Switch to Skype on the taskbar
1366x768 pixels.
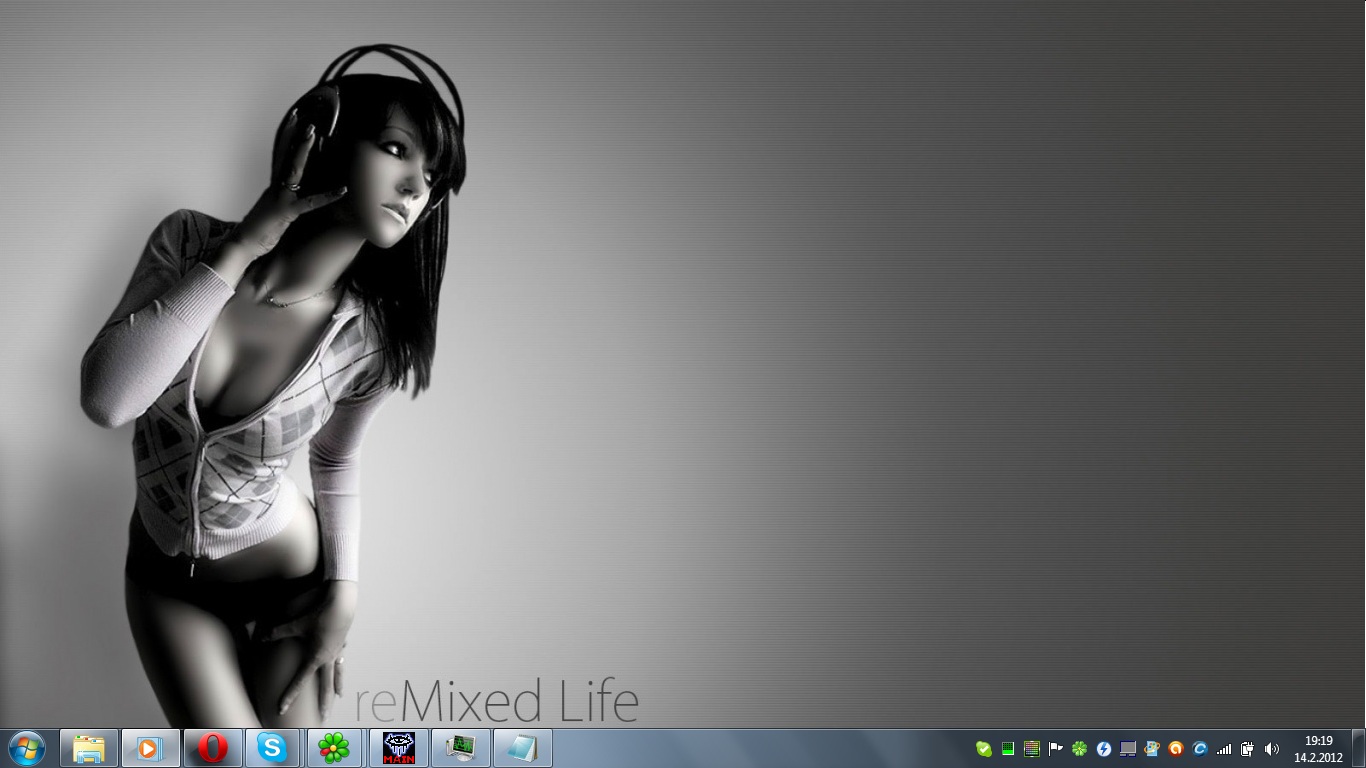pos(272,748)
